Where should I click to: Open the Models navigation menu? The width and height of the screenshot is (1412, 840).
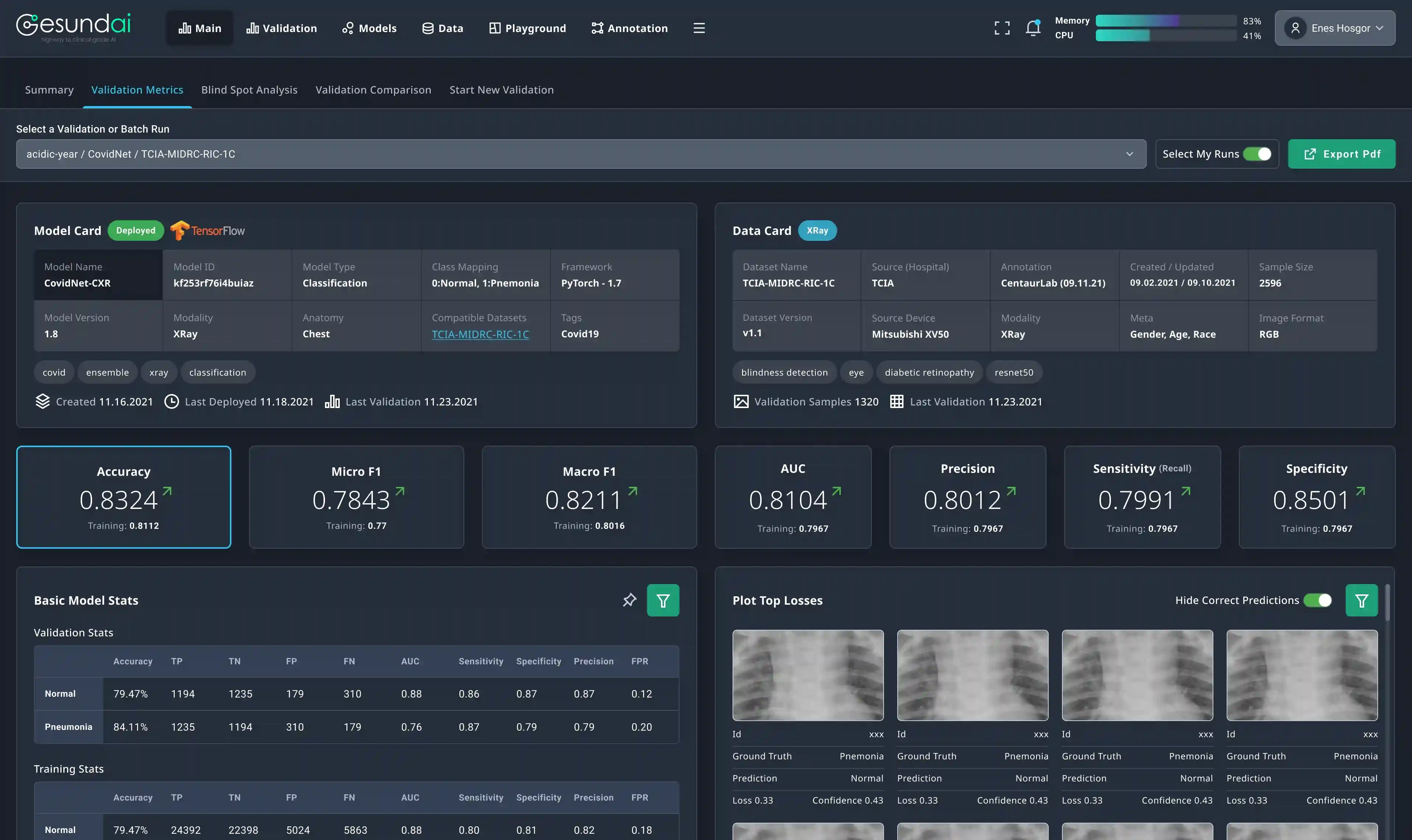(369, 28)
